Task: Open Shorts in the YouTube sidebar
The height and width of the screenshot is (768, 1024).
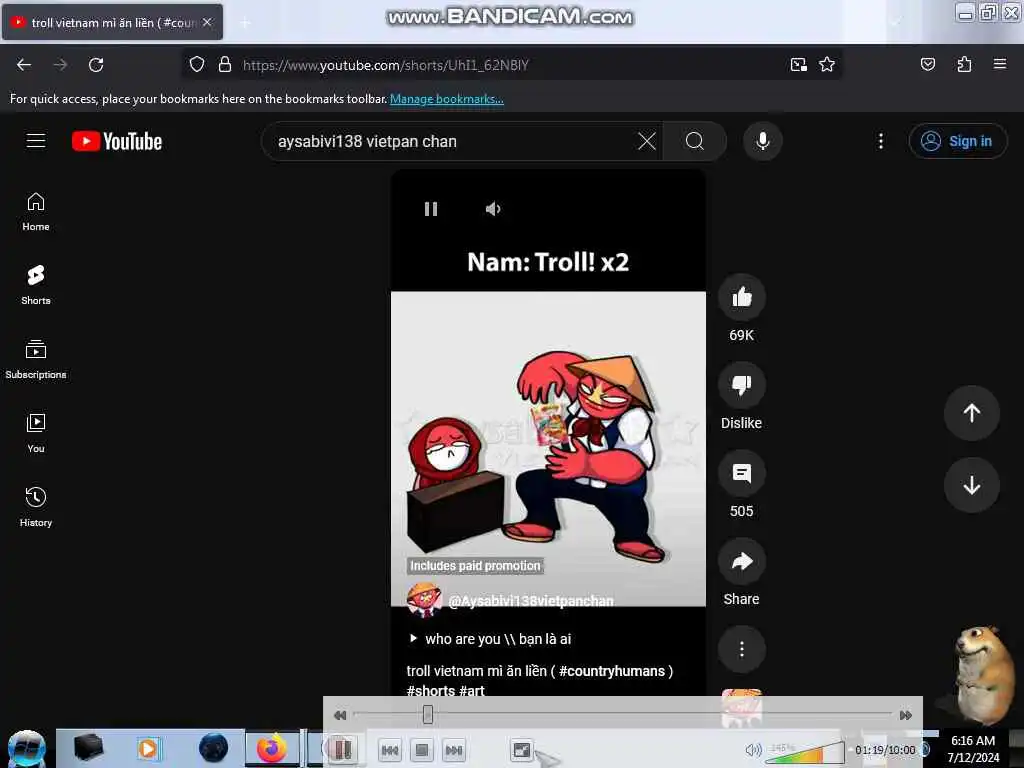Action: 36,285
